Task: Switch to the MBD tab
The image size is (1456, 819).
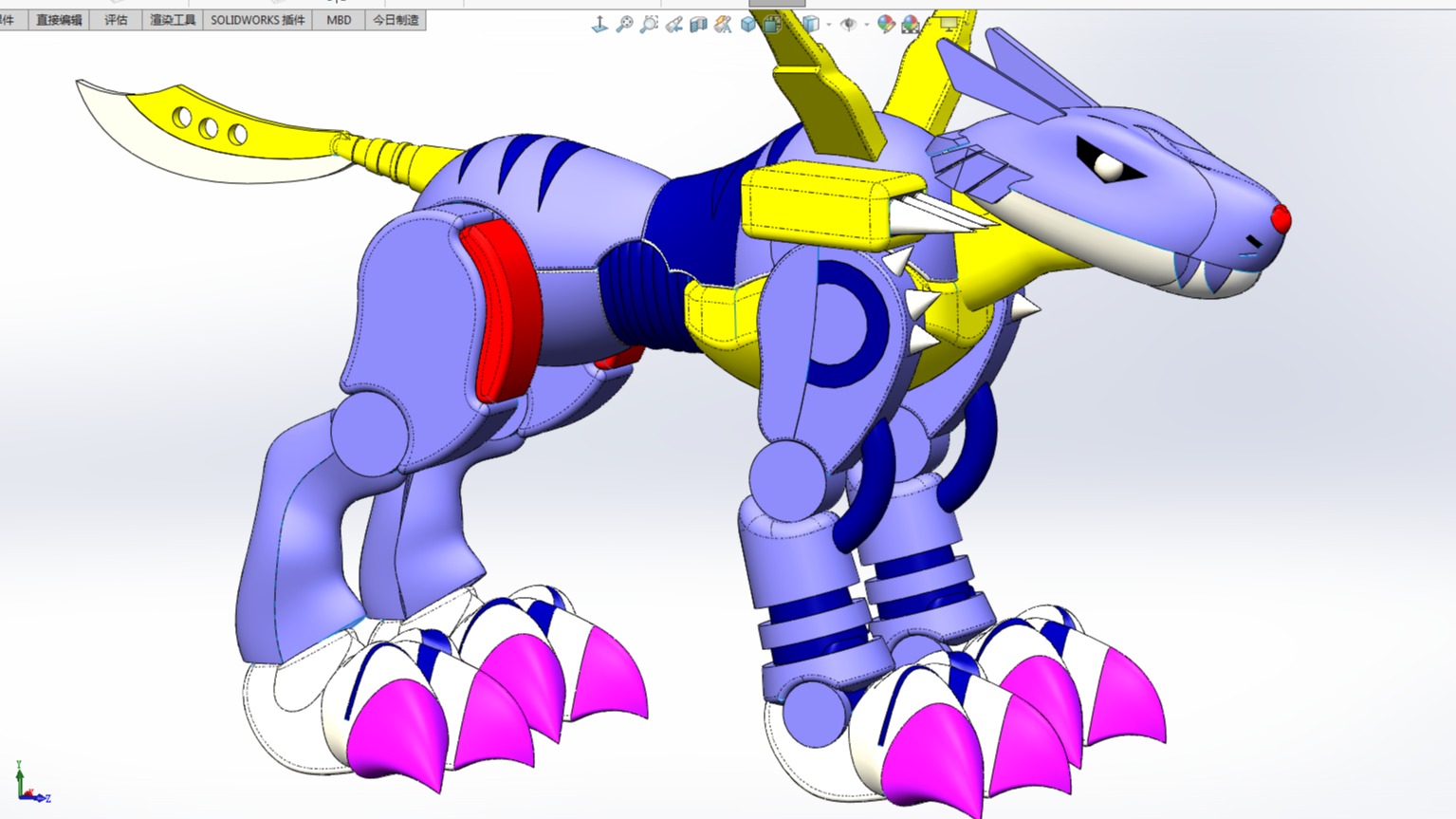Action: click(339, 20)
